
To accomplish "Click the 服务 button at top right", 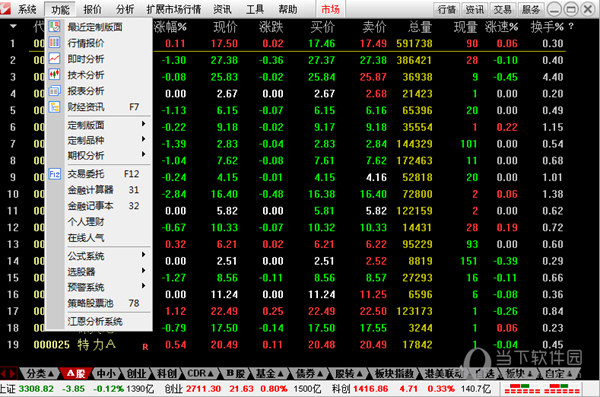I will point(531,9).
